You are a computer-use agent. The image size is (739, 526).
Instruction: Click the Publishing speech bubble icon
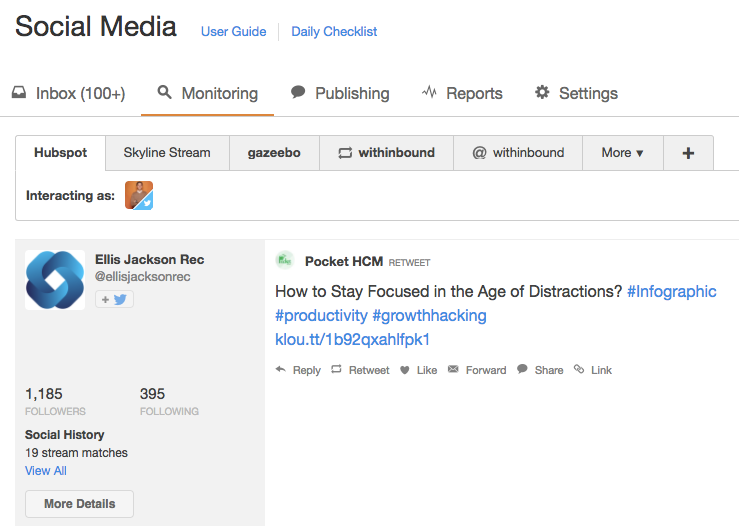coord(298,91)
